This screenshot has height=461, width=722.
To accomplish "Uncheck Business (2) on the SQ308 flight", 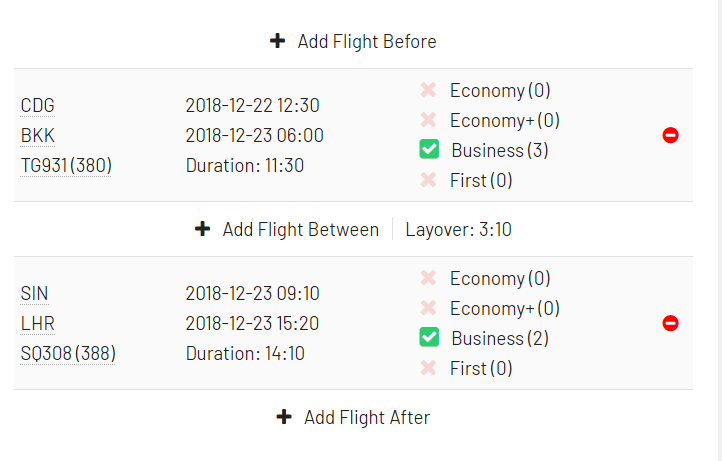I will tap(429, 338).
